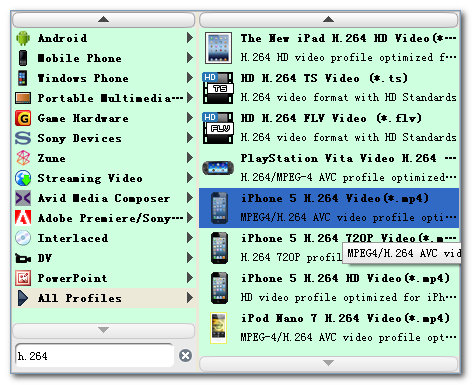472x385 pixels.
Task: Select iPhone 5 H.264 HD Video(*.mp4) profile
Action: (x=329, y=288)
